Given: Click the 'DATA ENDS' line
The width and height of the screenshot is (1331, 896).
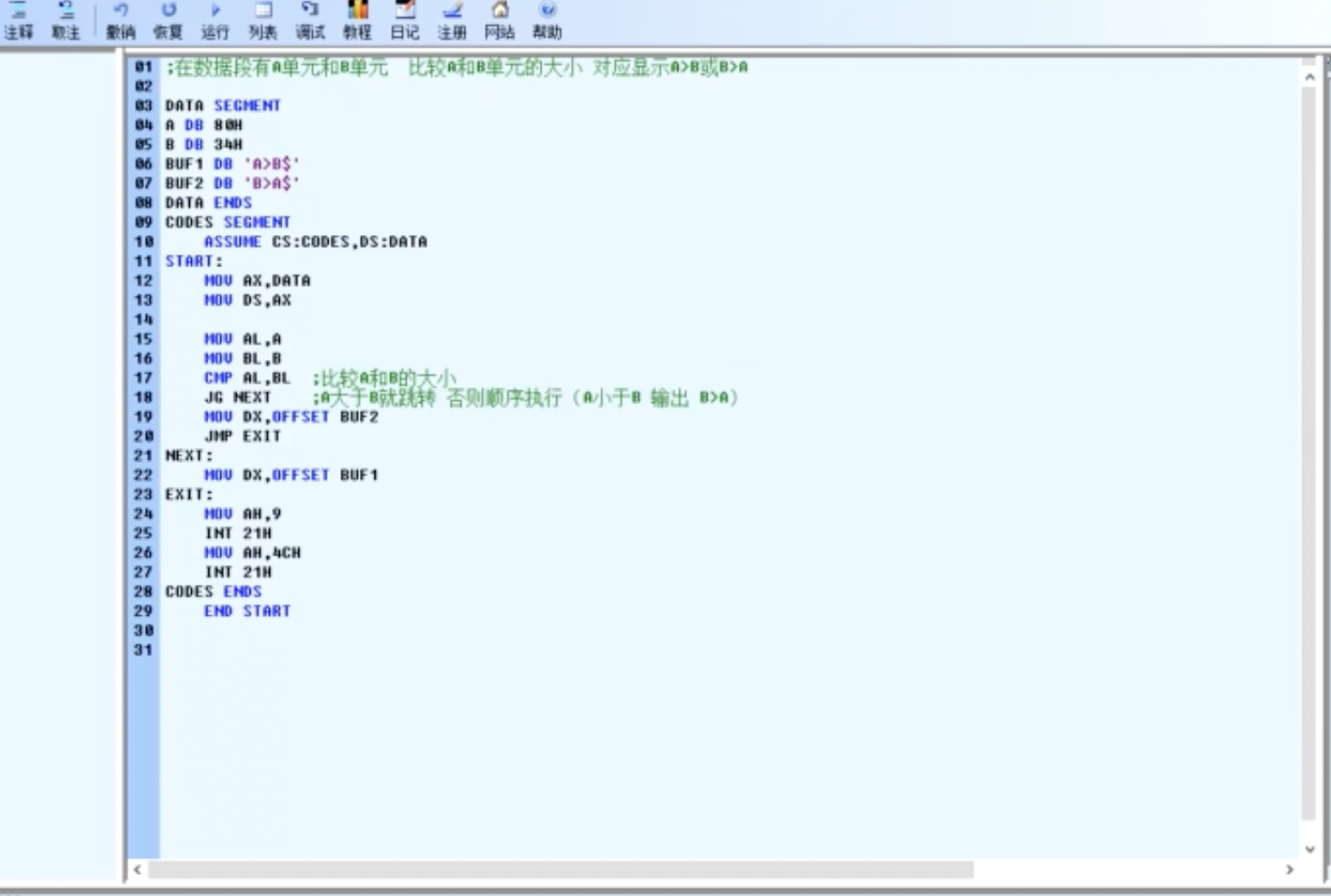Looking at the screenshot, I should pyautogui.click(x=208, y=203).
